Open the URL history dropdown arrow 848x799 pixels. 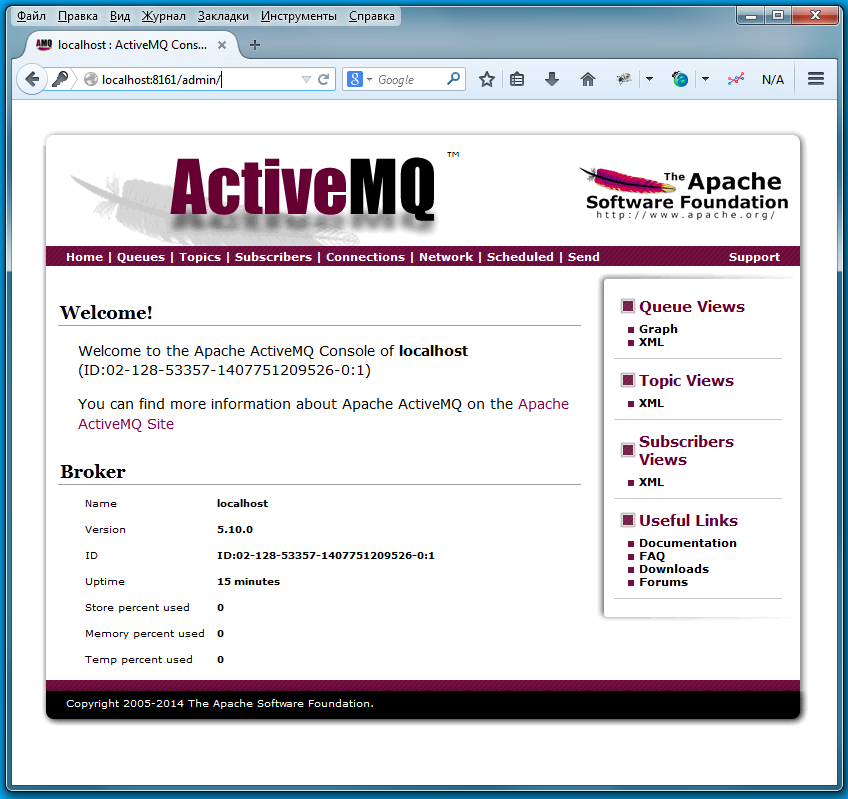306,80
